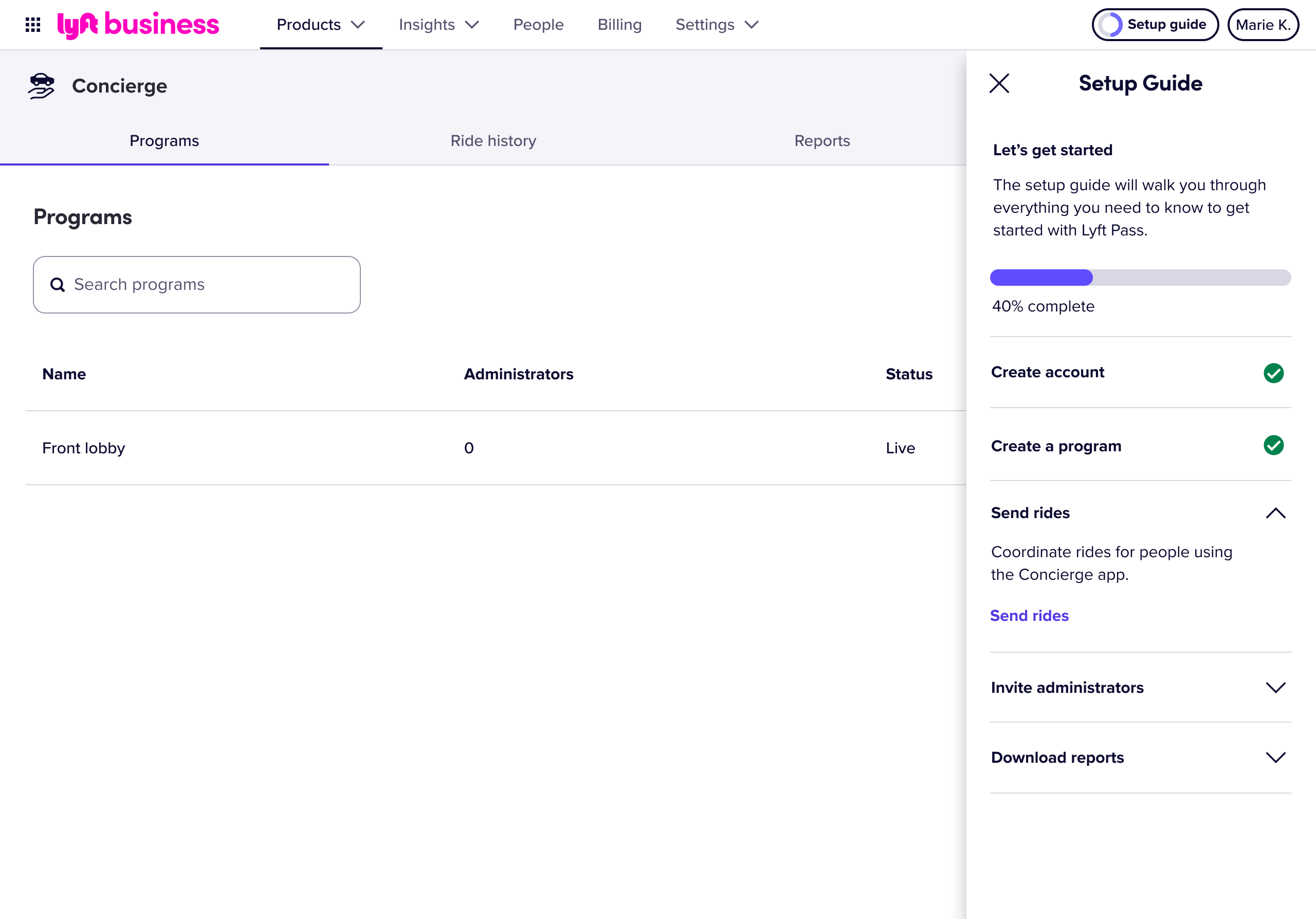The width and height of the screenshot is (1316, 919).
Task: Click the Status column header
Action: coord(908,374)
